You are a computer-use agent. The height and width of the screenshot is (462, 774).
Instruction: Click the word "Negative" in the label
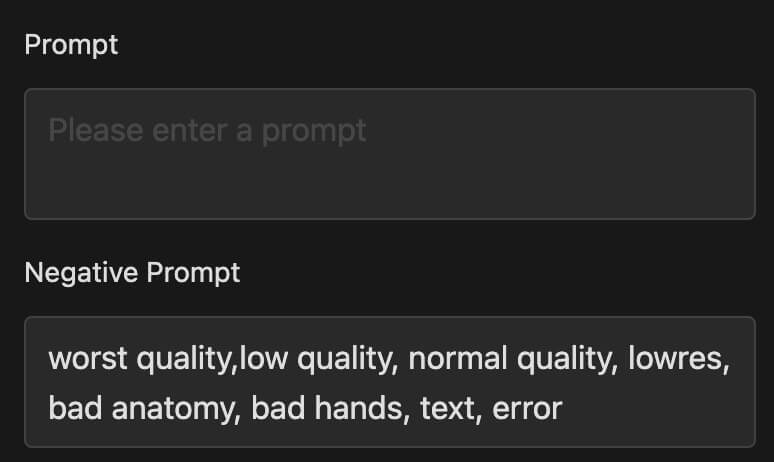tap(81, 273)
